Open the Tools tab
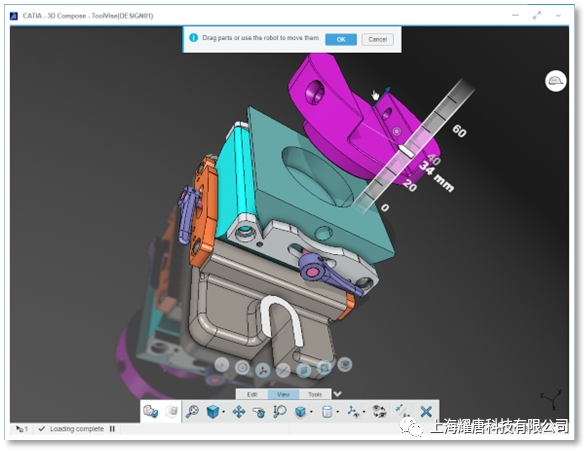This screenshot has height=453, width=588. point(315,394)
